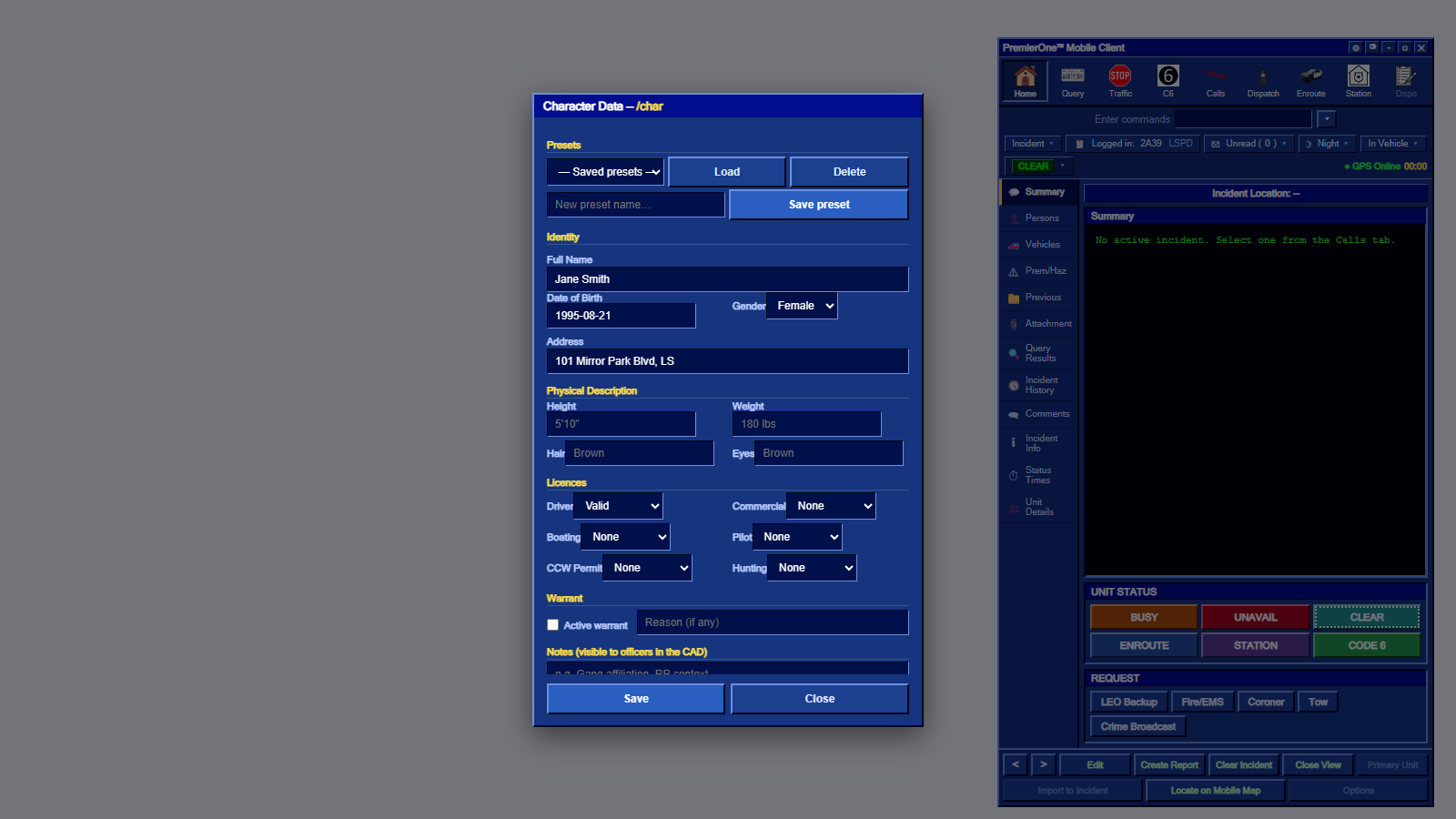This screenshot has width=1456, height=819.
Task: Open the Calls toolbar icon
Action: pyautogui.click(x=1216, y=81)
